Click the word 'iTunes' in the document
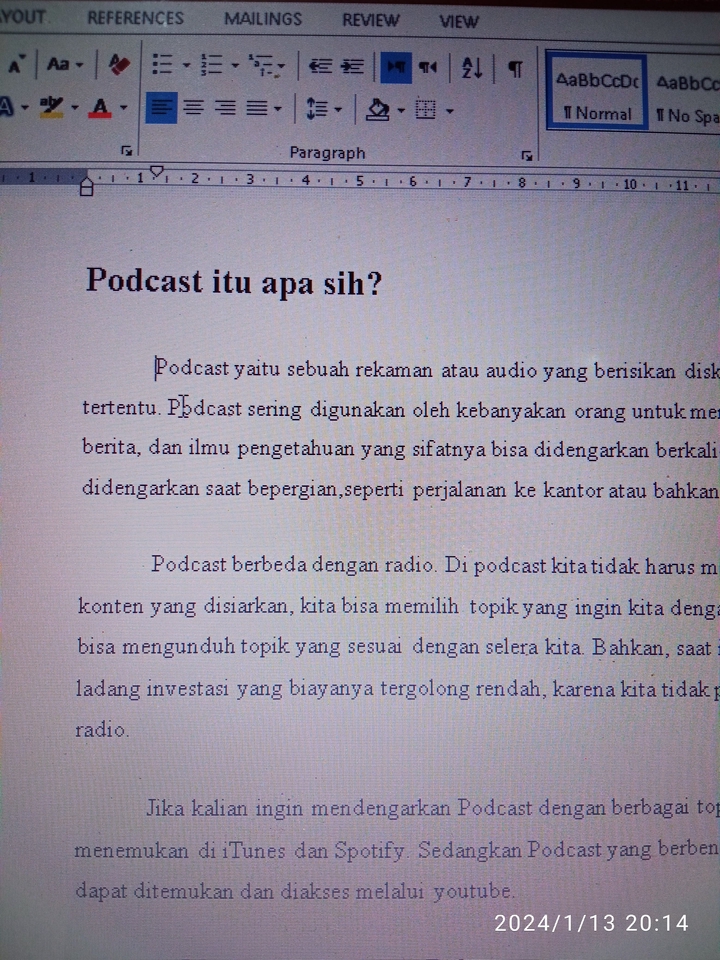This screenshot has height=960, width=720. [x=253, y=851]
